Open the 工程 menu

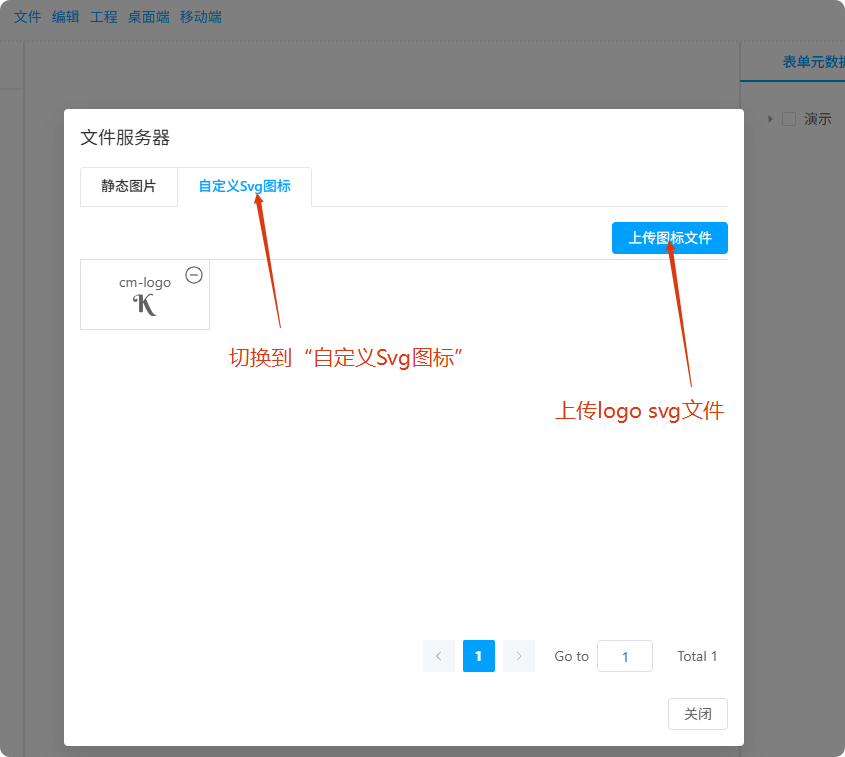tap(103, 17)
